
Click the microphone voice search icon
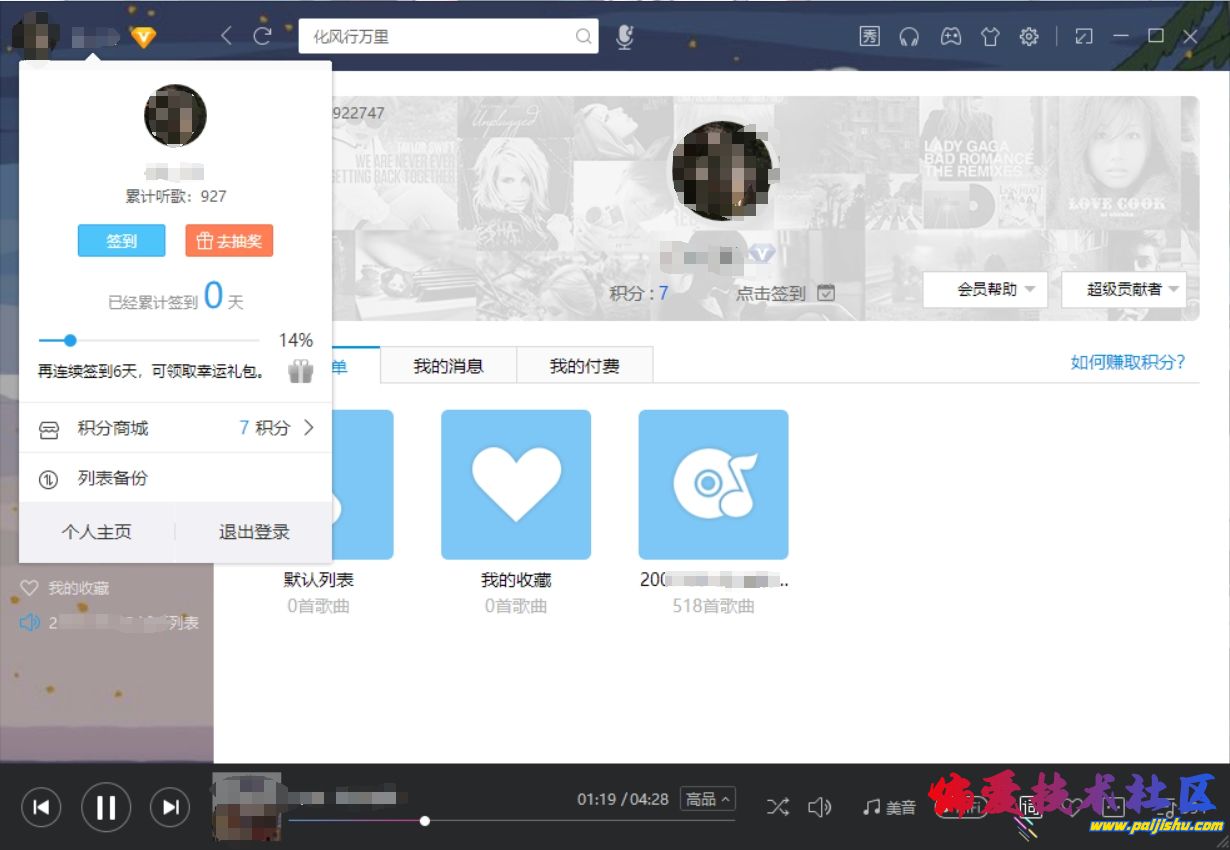[625, 37]
